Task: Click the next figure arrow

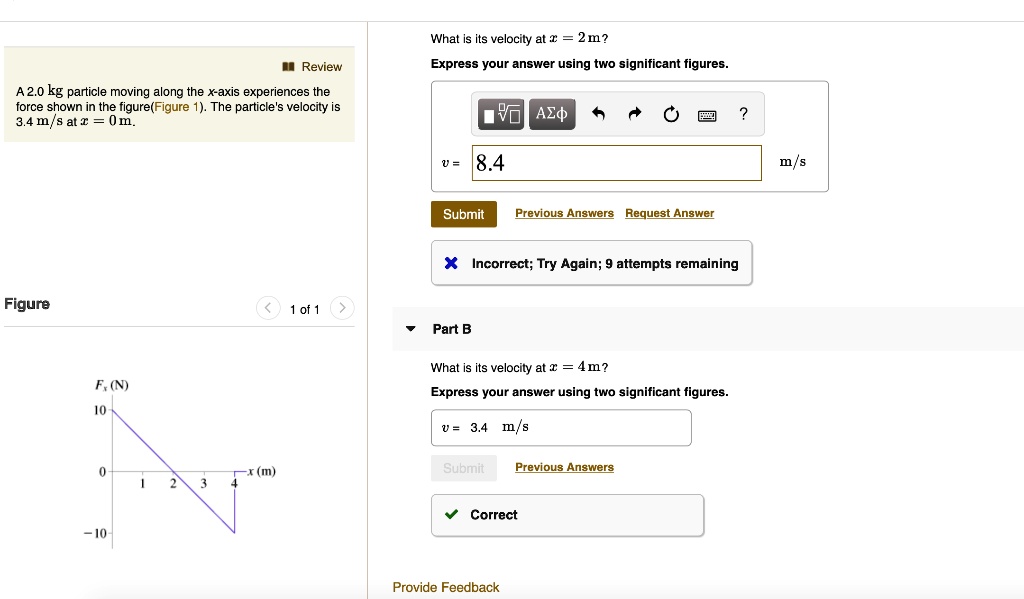Action: (341, 308)
